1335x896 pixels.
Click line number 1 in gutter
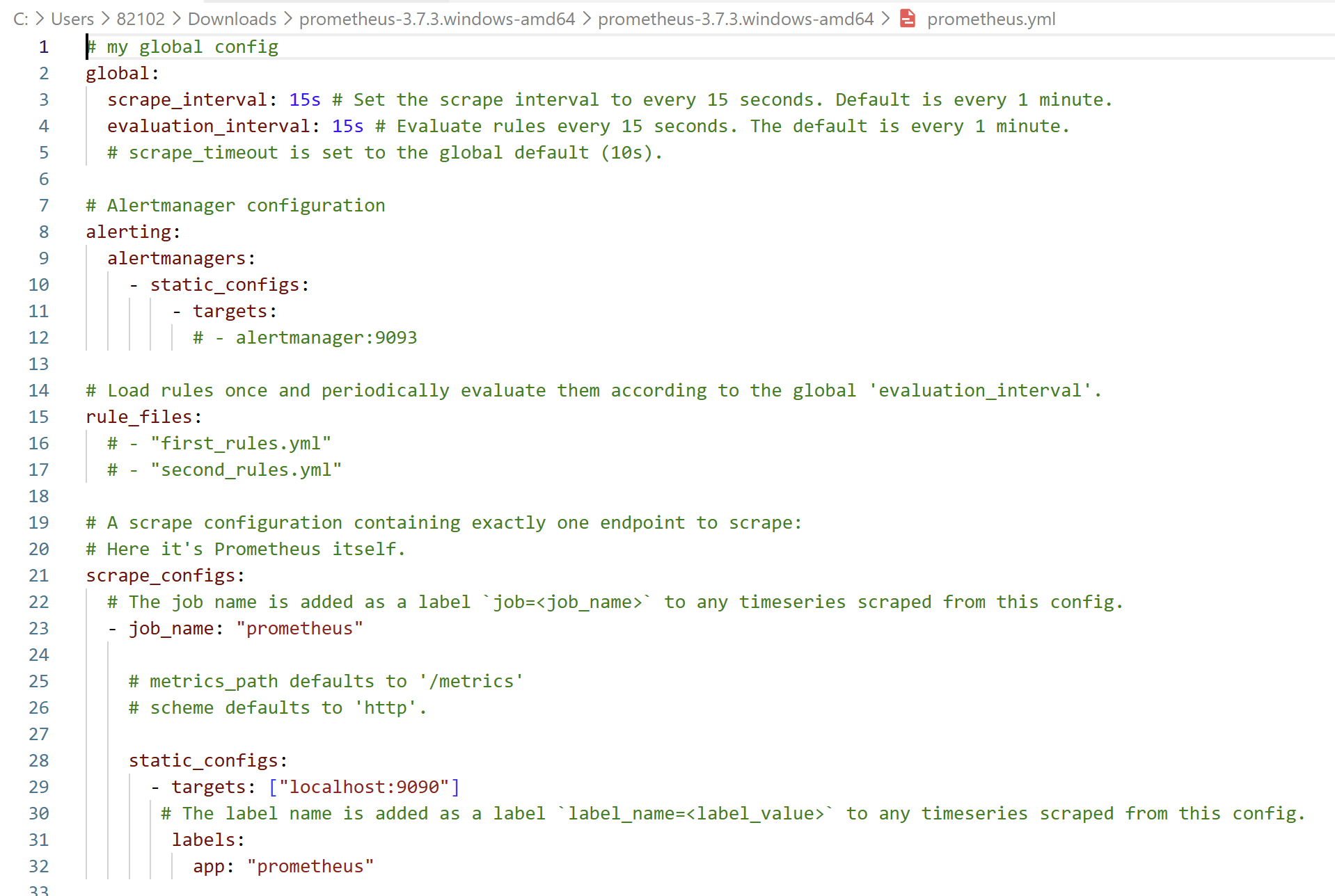click(x=44, y=47)
